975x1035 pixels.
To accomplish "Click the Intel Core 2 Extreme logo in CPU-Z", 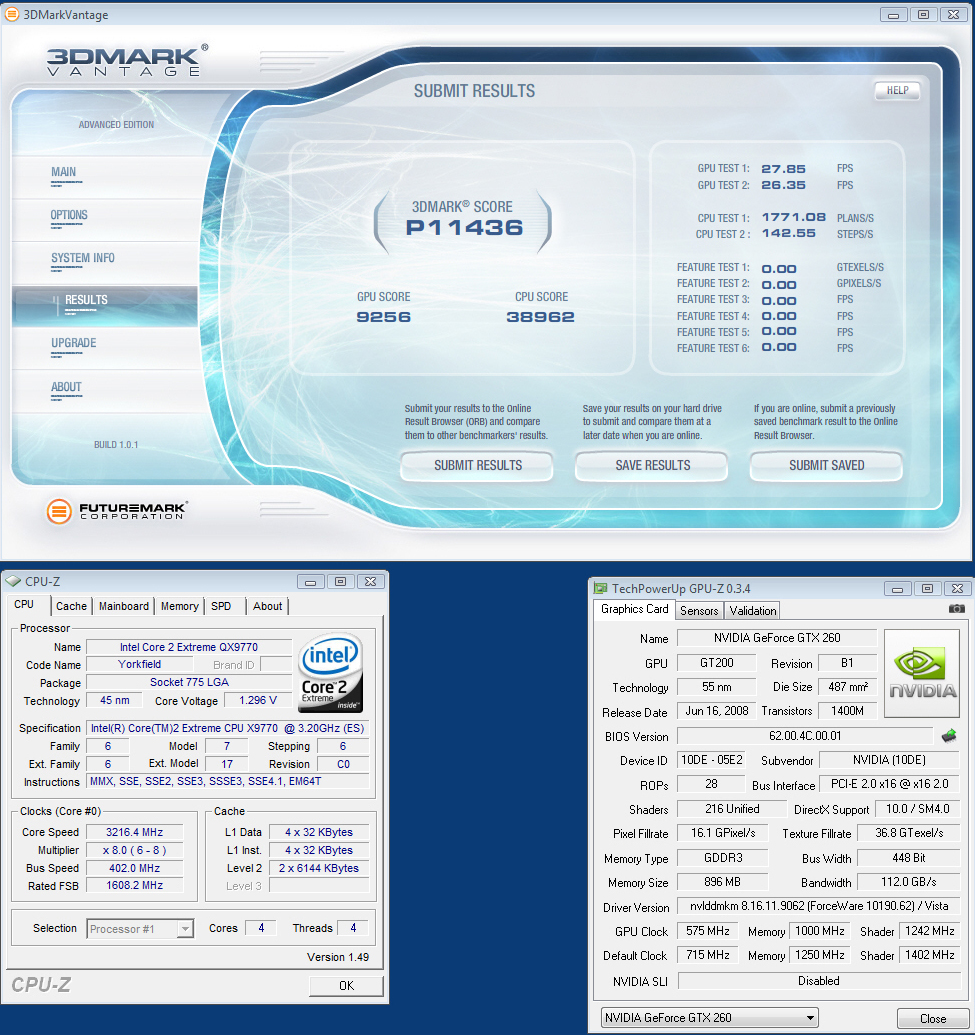I will (x=330, y=673).
